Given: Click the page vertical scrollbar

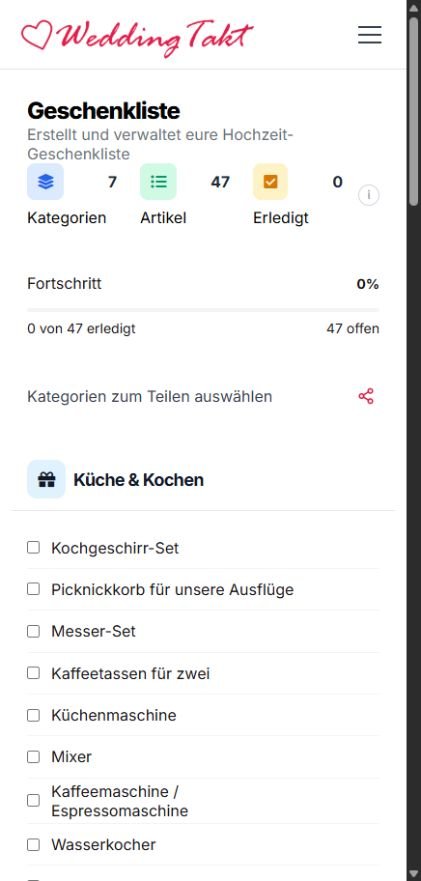Looking at the screenshot, I should (x=414, y=440).
